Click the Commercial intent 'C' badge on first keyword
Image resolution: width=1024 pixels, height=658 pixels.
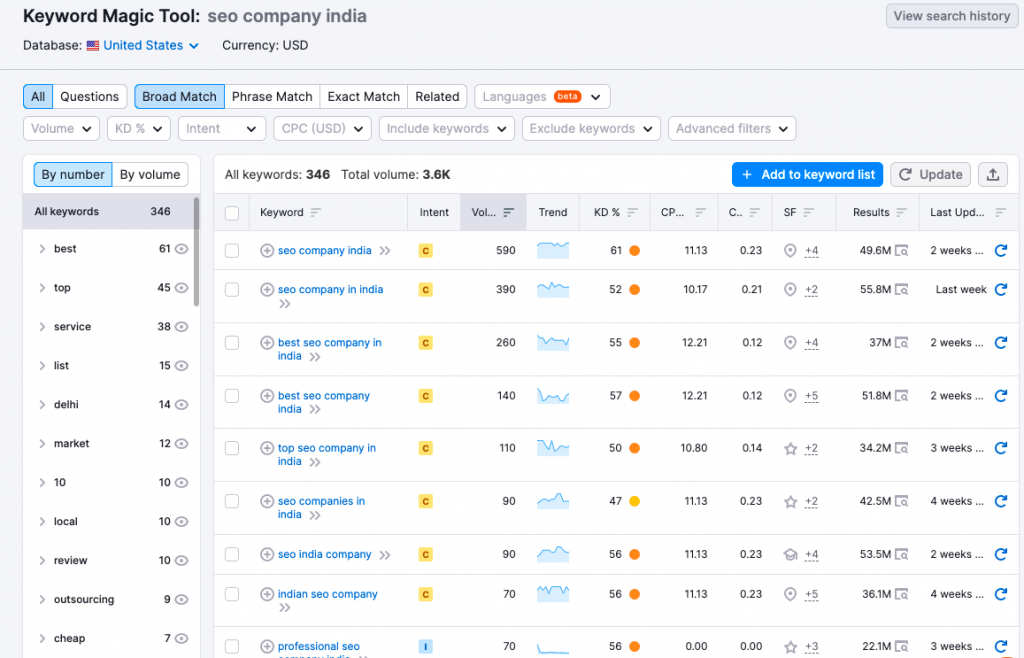425,251
